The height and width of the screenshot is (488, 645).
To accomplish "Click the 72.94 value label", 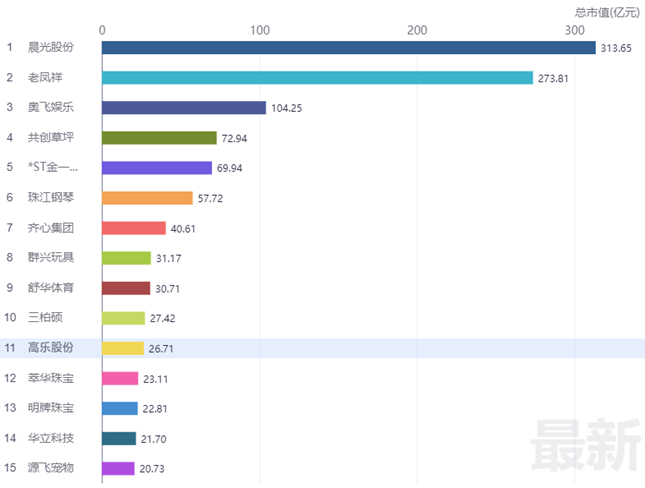I will [x=234, y=138].
